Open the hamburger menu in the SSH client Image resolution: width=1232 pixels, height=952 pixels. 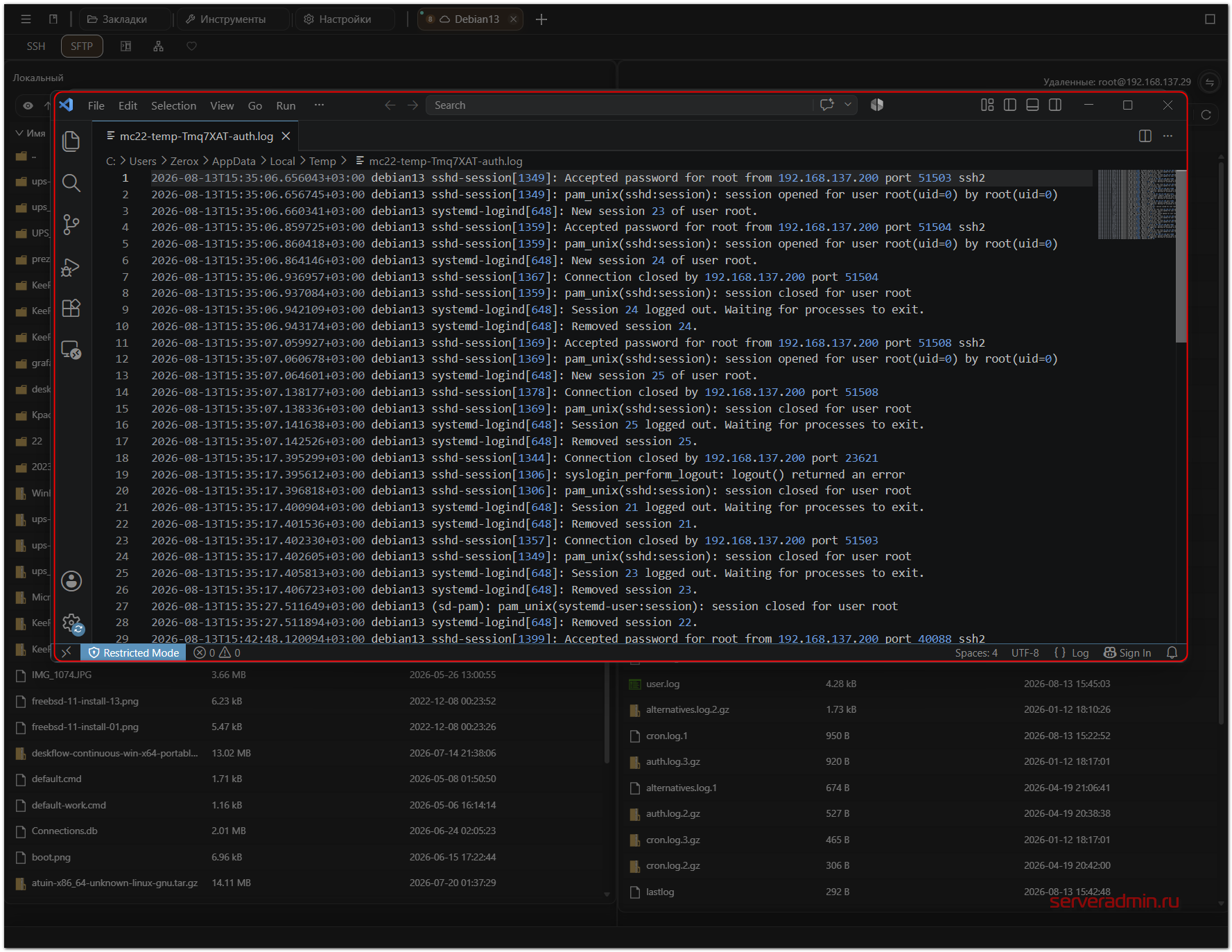tap(26, 19)
